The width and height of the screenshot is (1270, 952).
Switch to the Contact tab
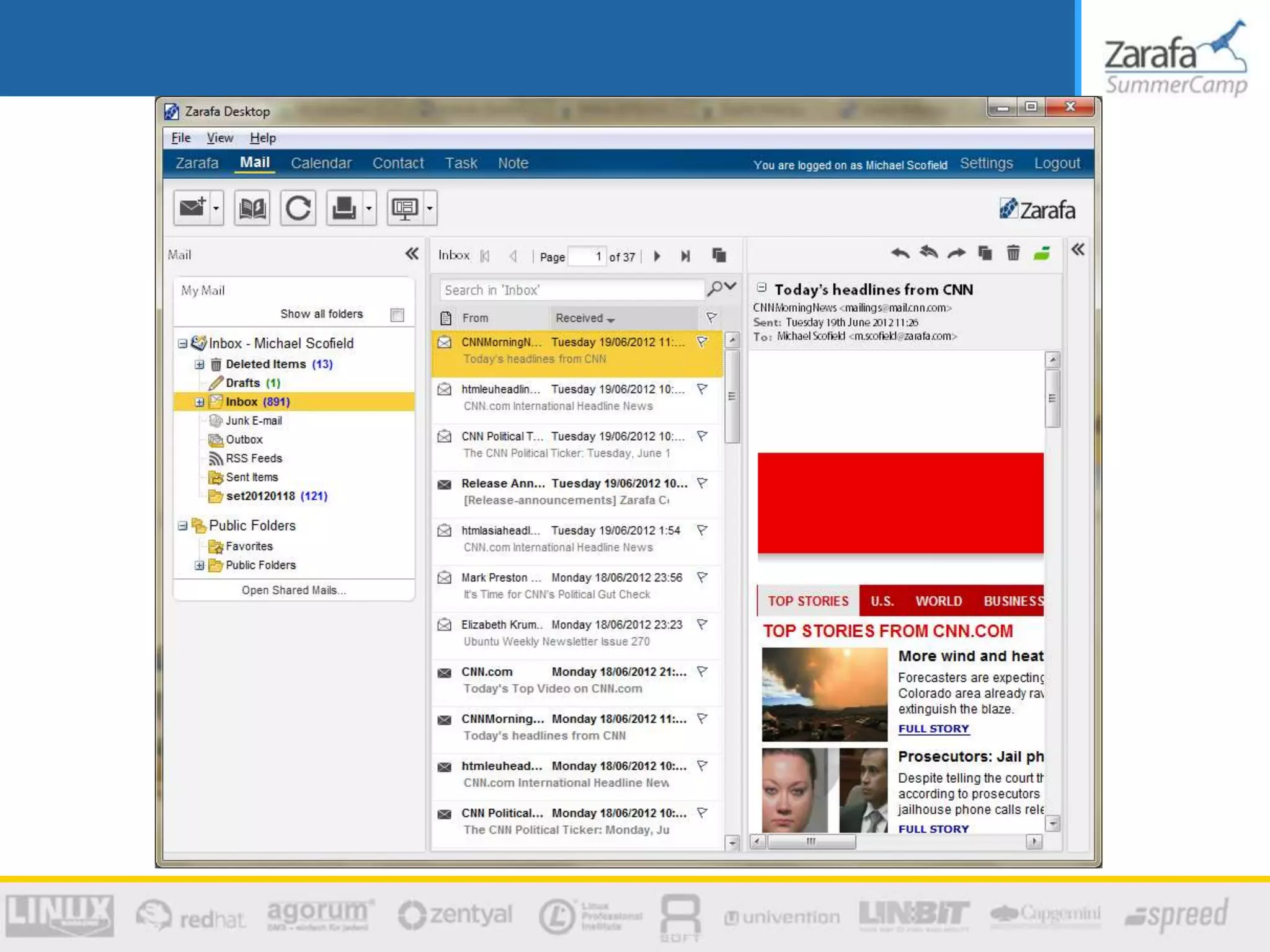tap(397, 163)
